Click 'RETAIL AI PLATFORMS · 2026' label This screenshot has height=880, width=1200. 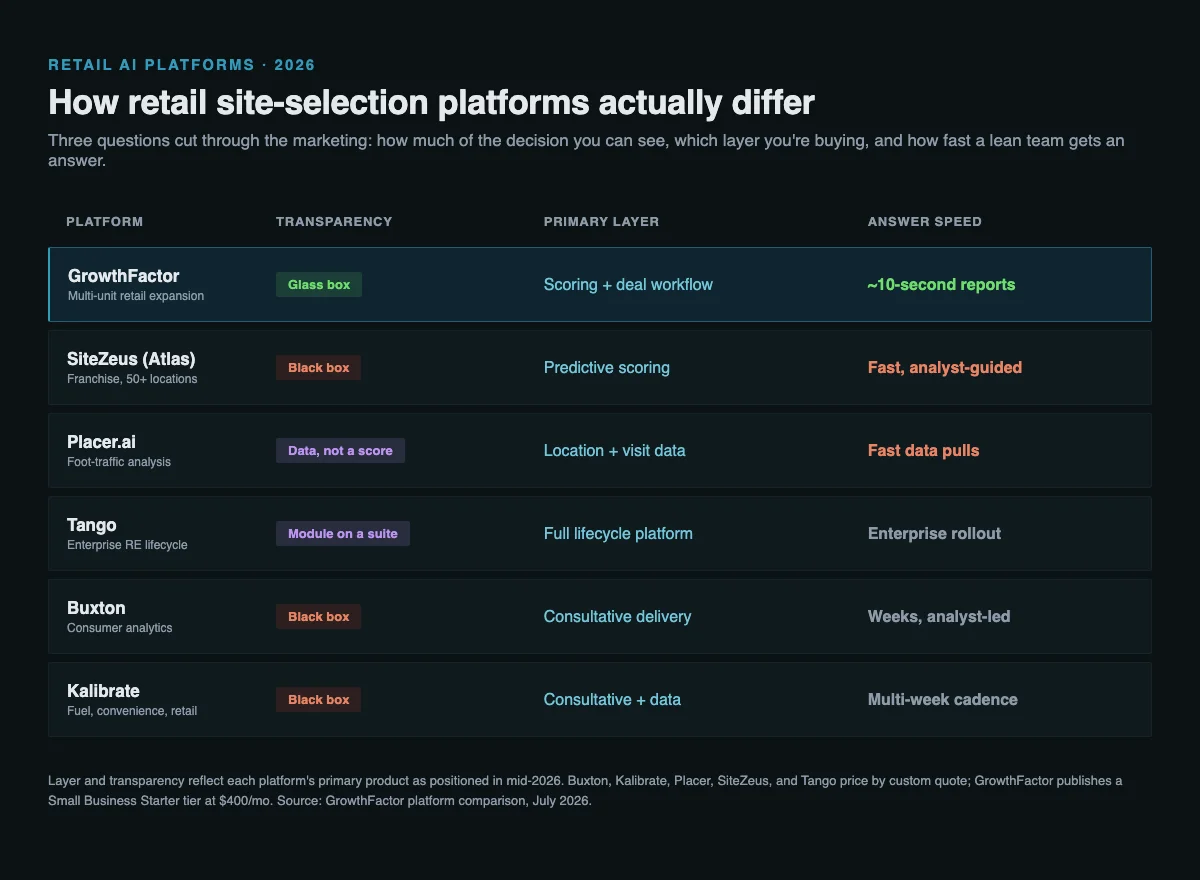(x=182, y=65)
